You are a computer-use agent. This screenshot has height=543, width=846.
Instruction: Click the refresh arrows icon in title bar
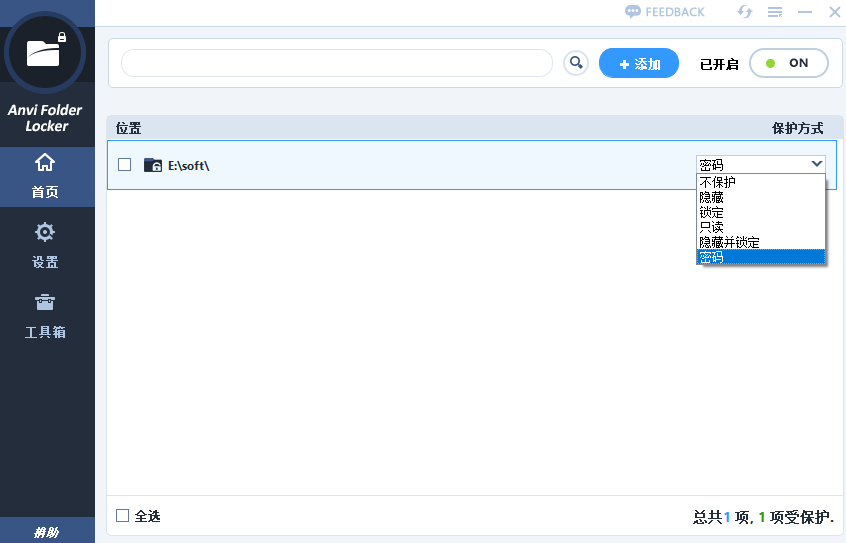click(x=744, y=12)
